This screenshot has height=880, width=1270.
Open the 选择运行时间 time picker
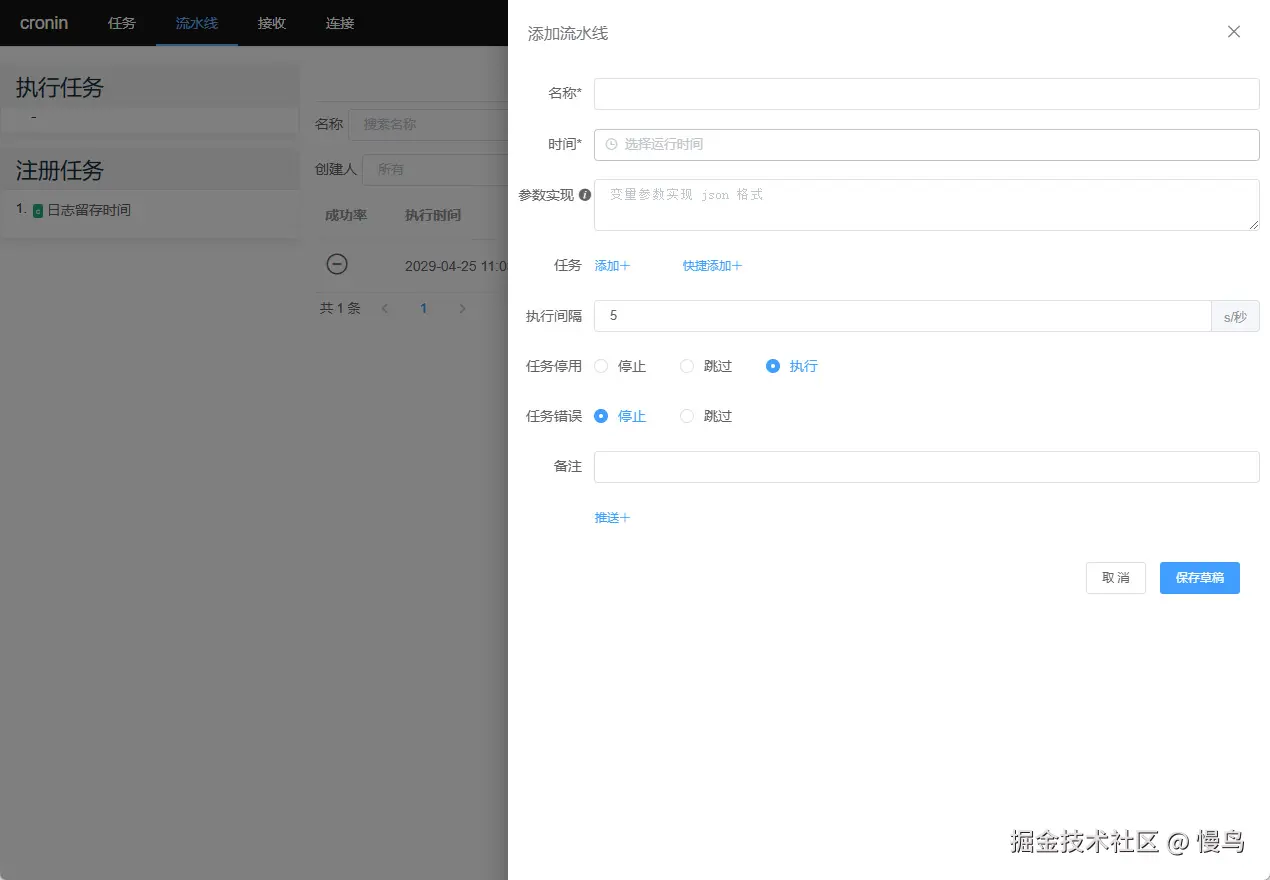point(926,144)
